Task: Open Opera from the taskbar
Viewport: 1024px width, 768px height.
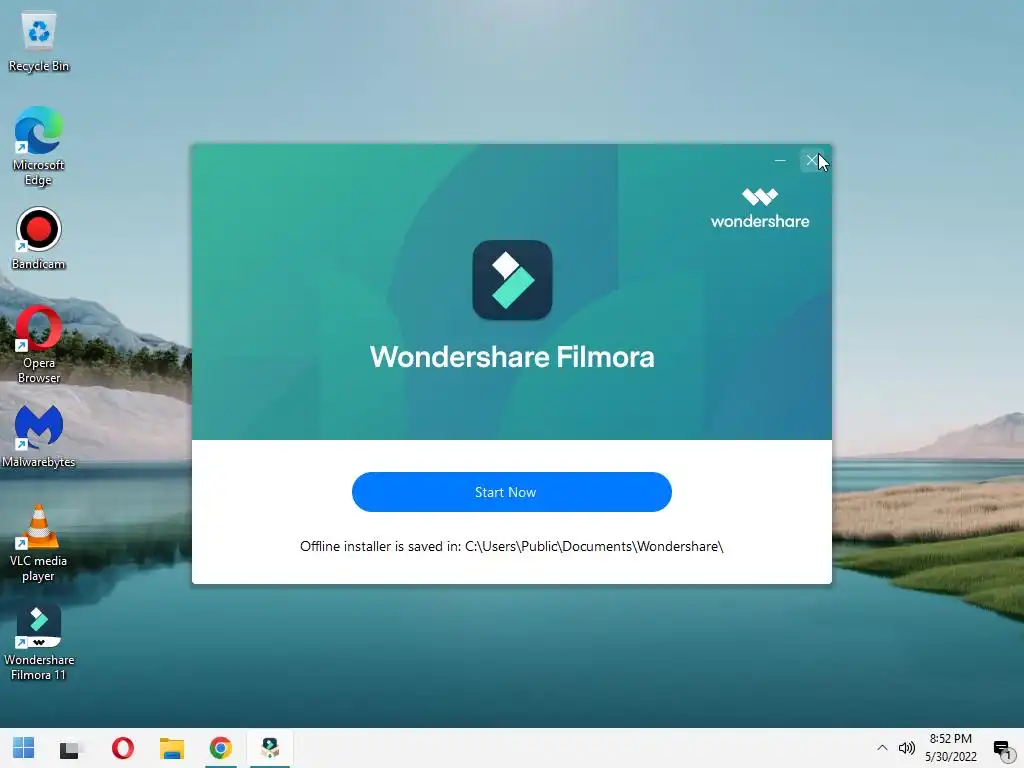Action: tap(123, 748)
